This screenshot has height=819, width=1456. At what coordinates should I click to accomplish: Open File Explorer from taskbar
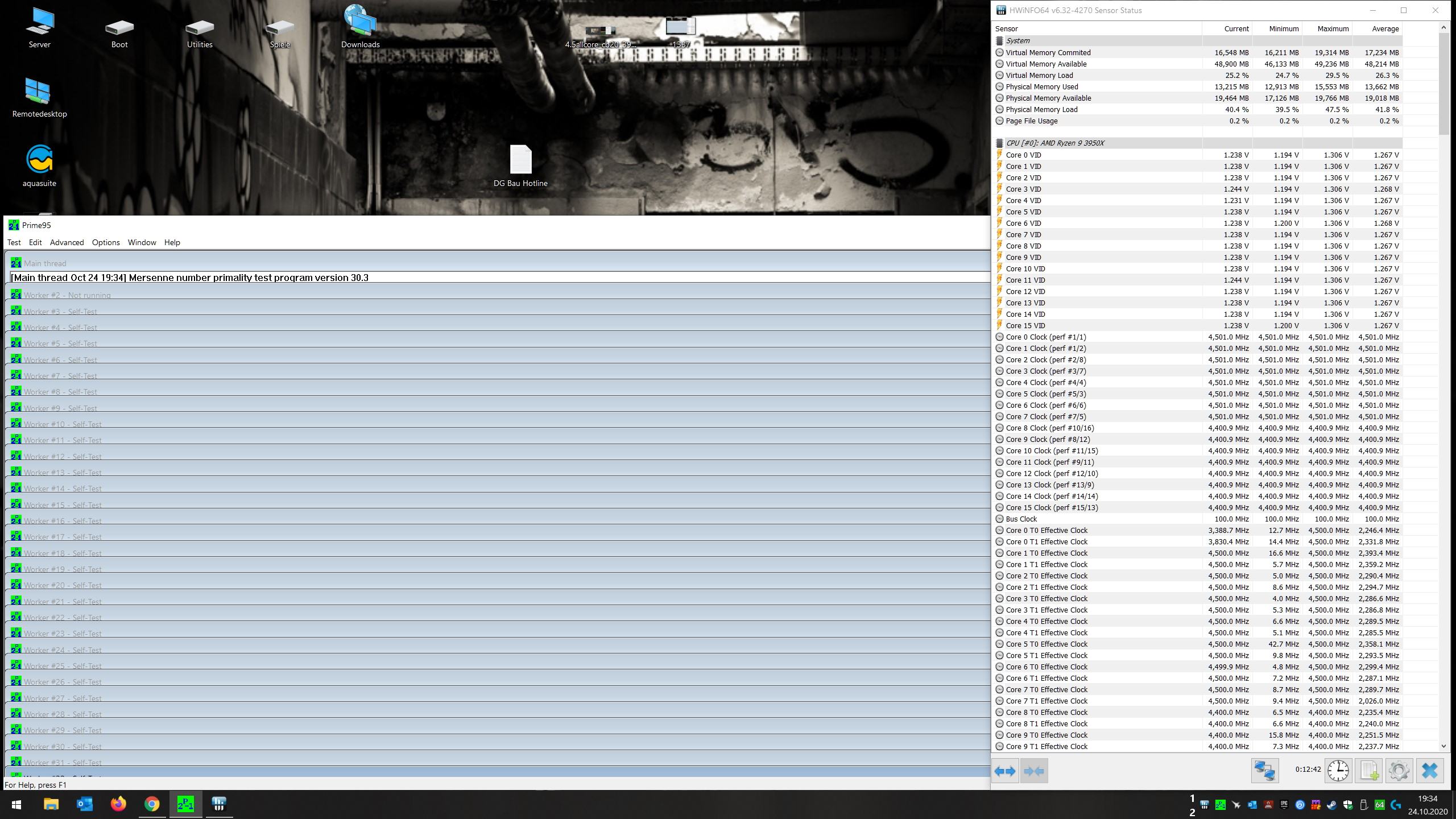click(51, 804)
